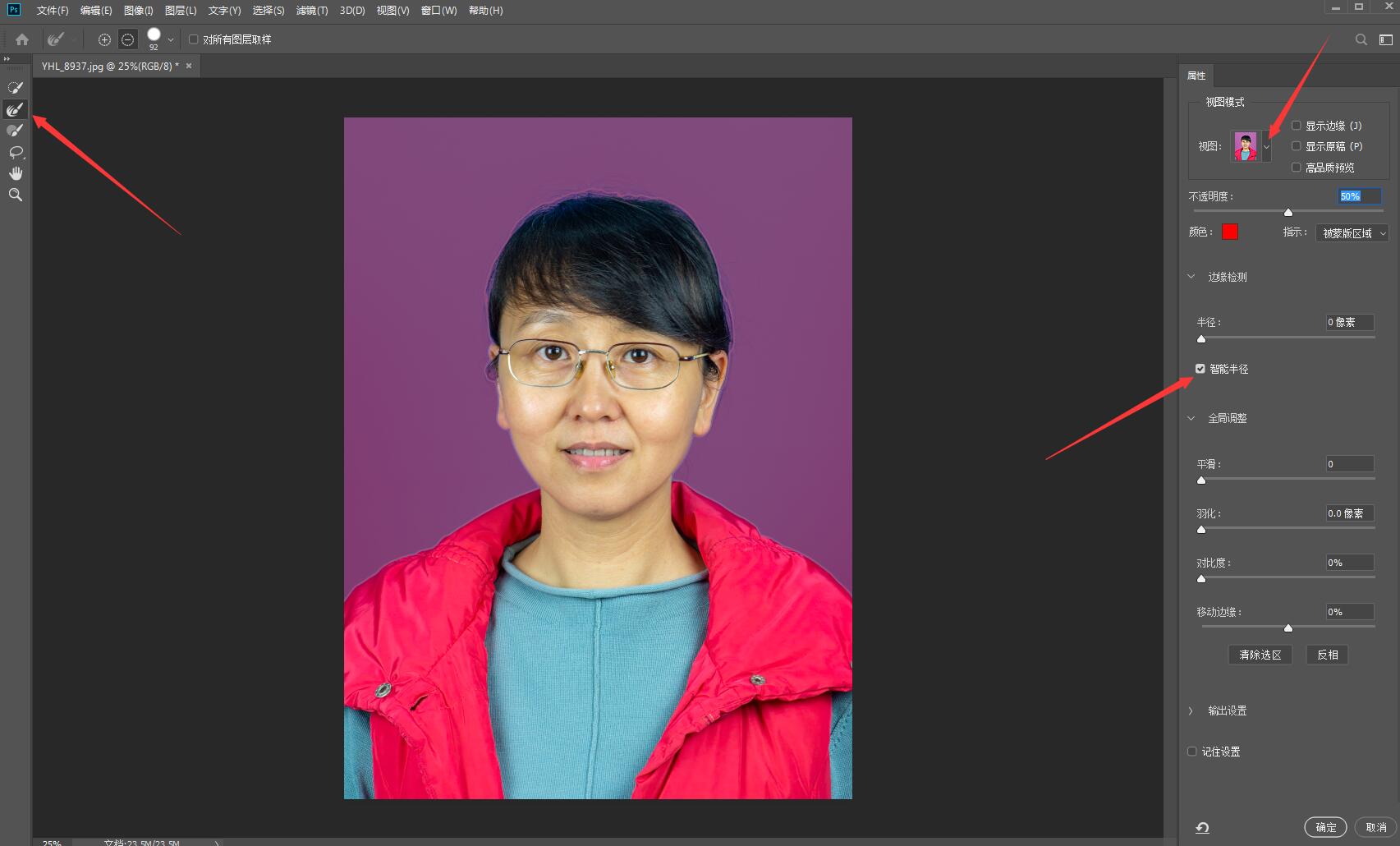The image size is (1400, 846).
Task: Switch brush to subtract mode (minus icon)
Action: pyautogui.click(x=127, y=39)
